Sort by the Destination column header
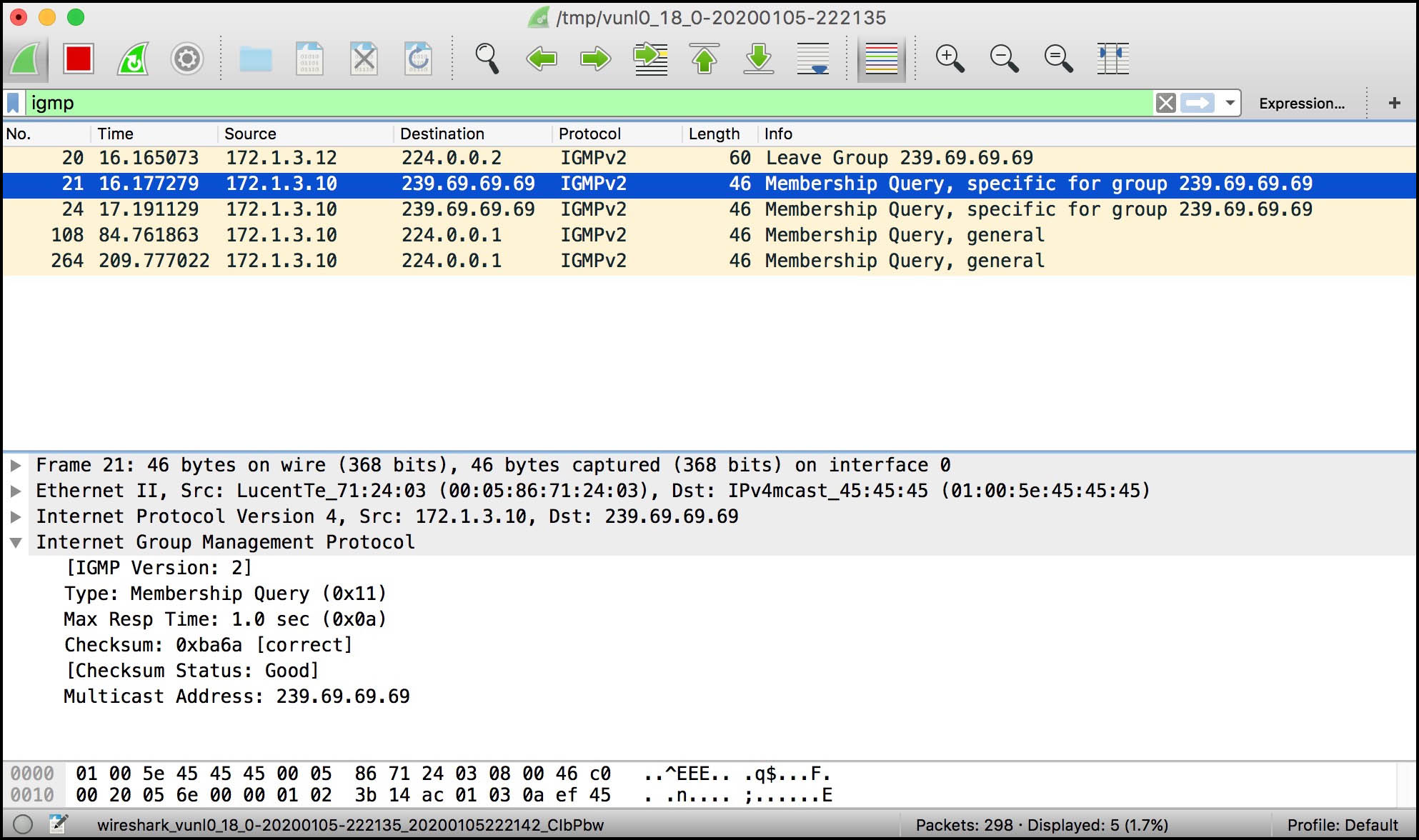Viewport: 1419px width, 840px height. point(472,134)
